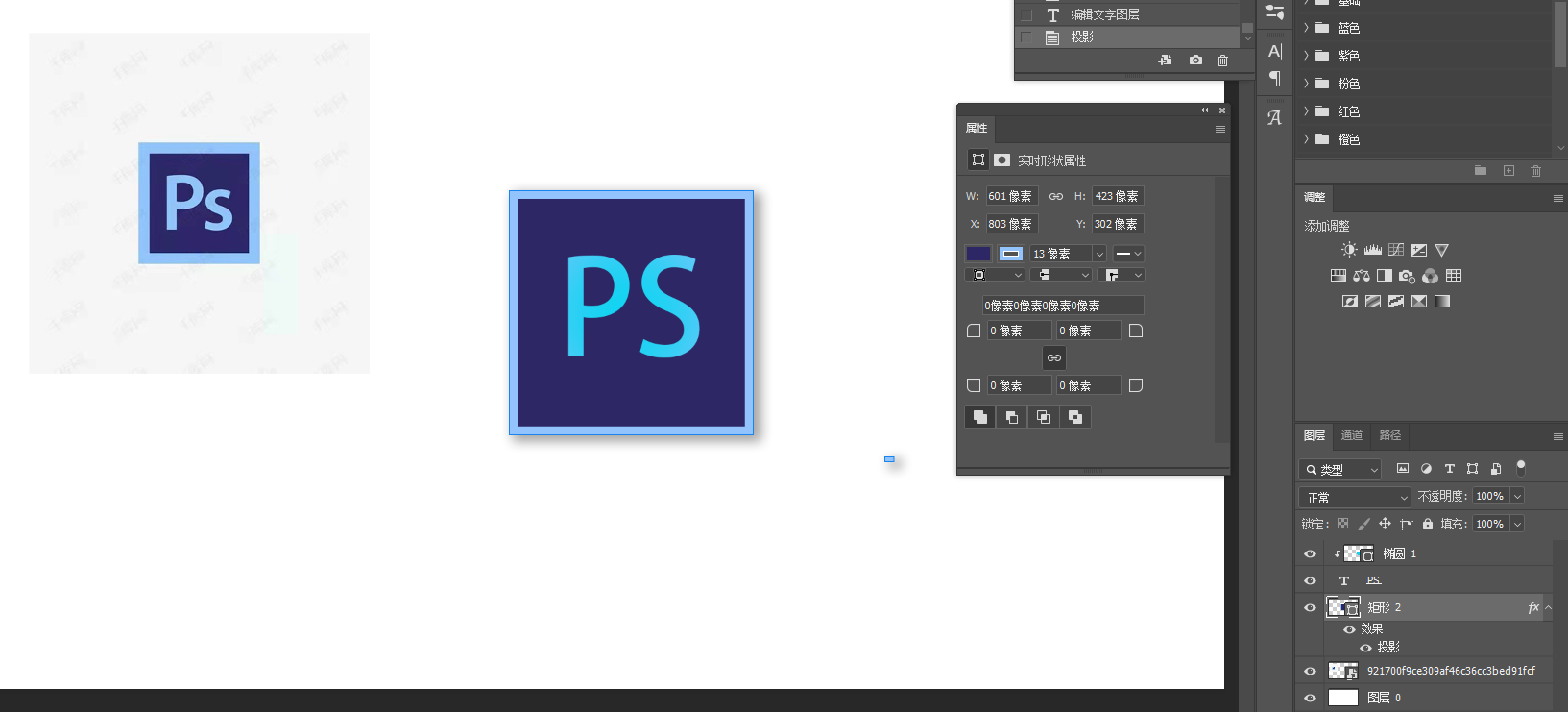Select the 图层 0 layer thumbnail
The width and height of the screenshot is (1568, 712).
[x=1343, y=698]
